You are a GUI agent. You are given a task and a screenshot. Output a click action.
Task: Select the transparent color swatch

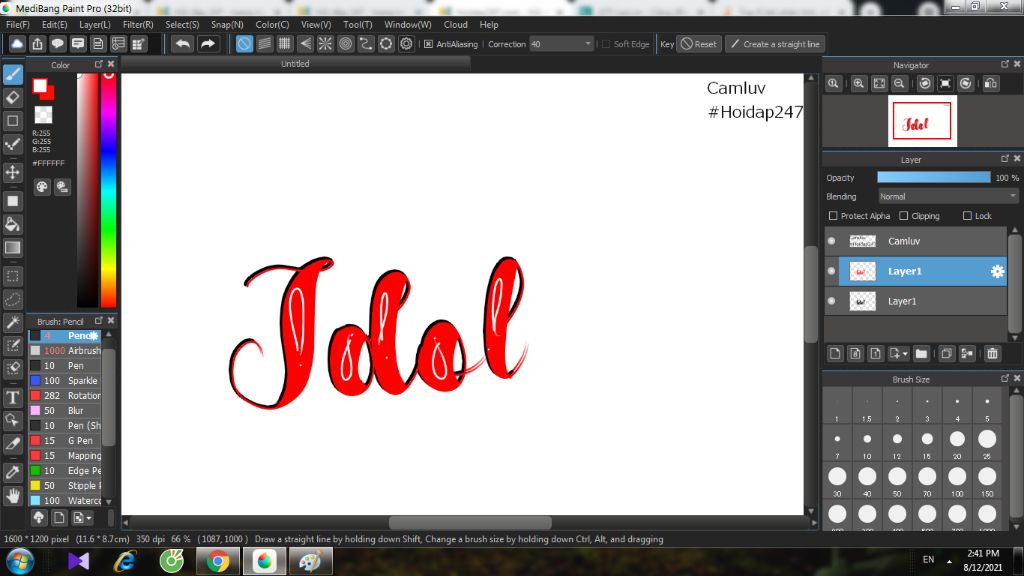(43, 115)
